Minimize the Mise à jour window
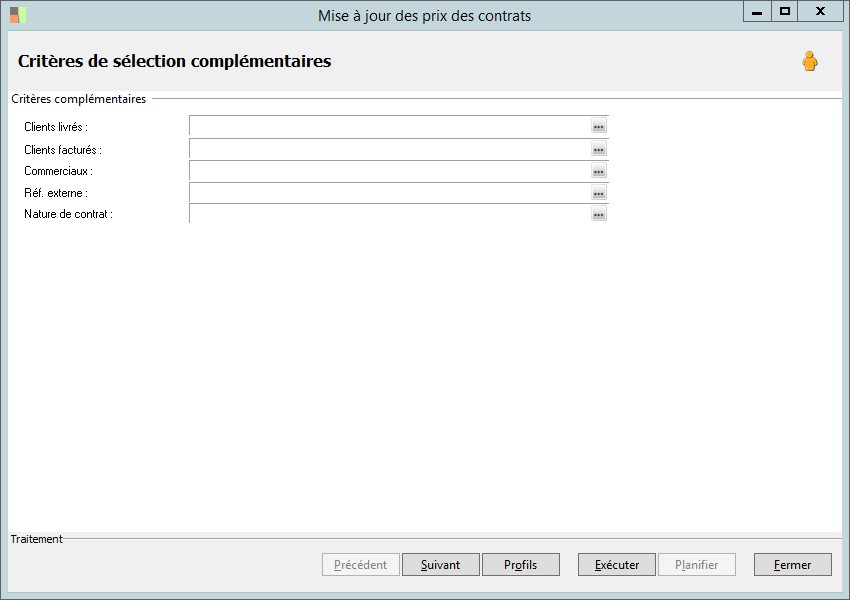 click(x=757, y=11)
